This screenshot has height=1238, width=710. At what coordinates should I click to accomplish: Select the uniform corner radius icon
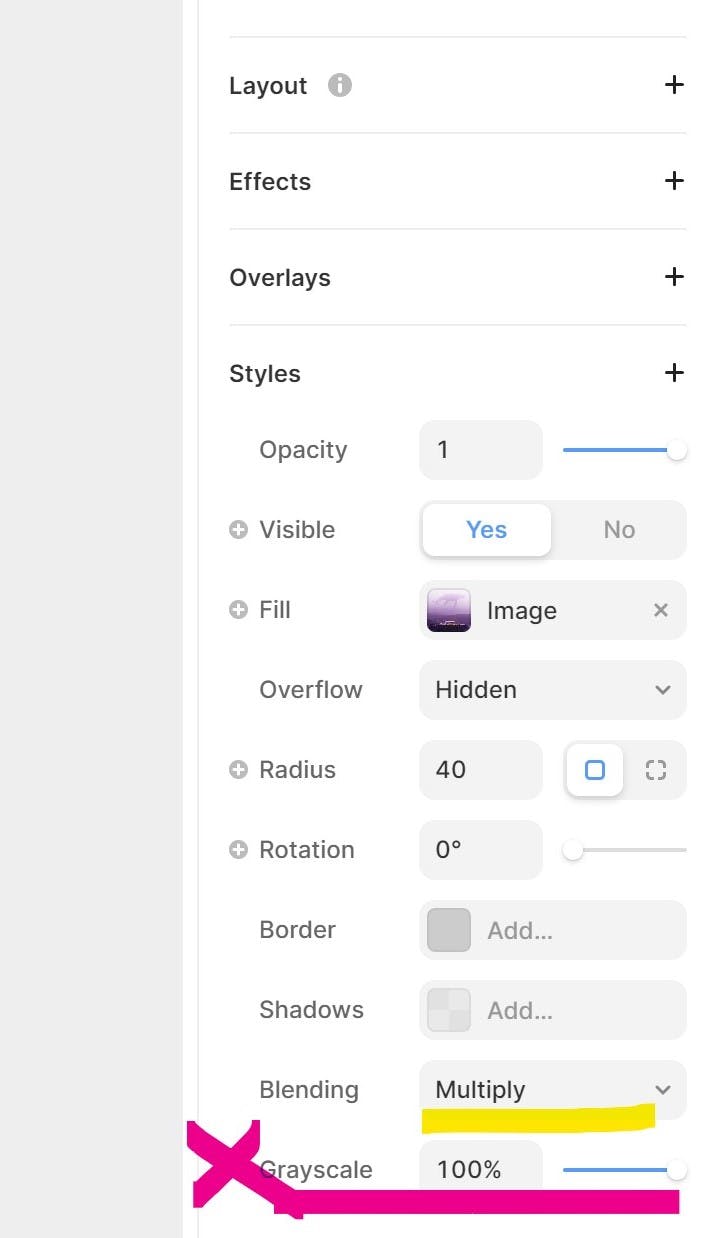(x=595, y=770)
